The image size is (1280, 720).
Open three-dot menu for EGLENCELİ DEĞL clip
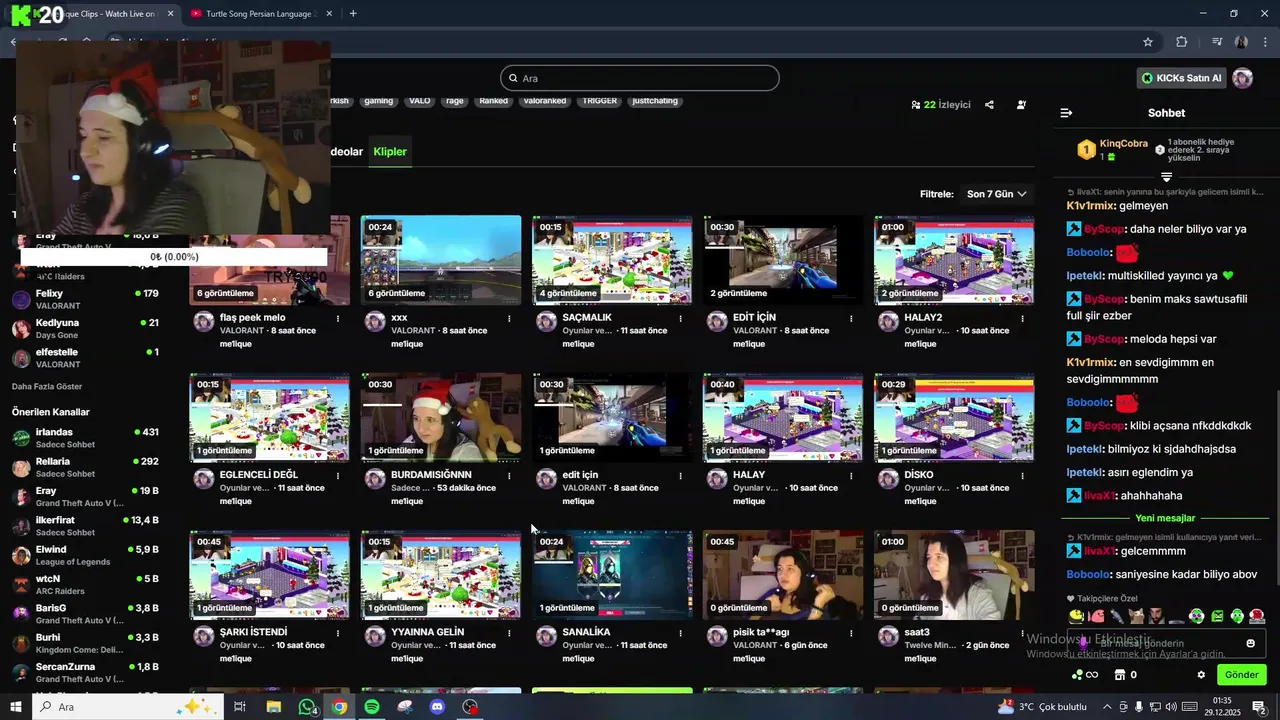tap(338, 475)
